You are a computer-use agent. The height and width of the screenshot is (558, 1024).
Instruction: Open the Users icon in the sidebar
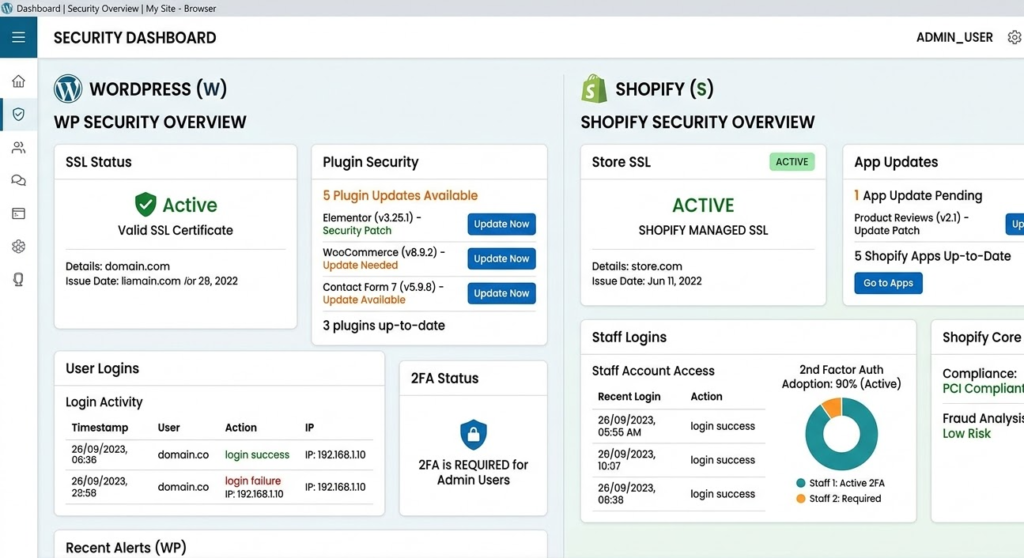click(x=18, y=148)
